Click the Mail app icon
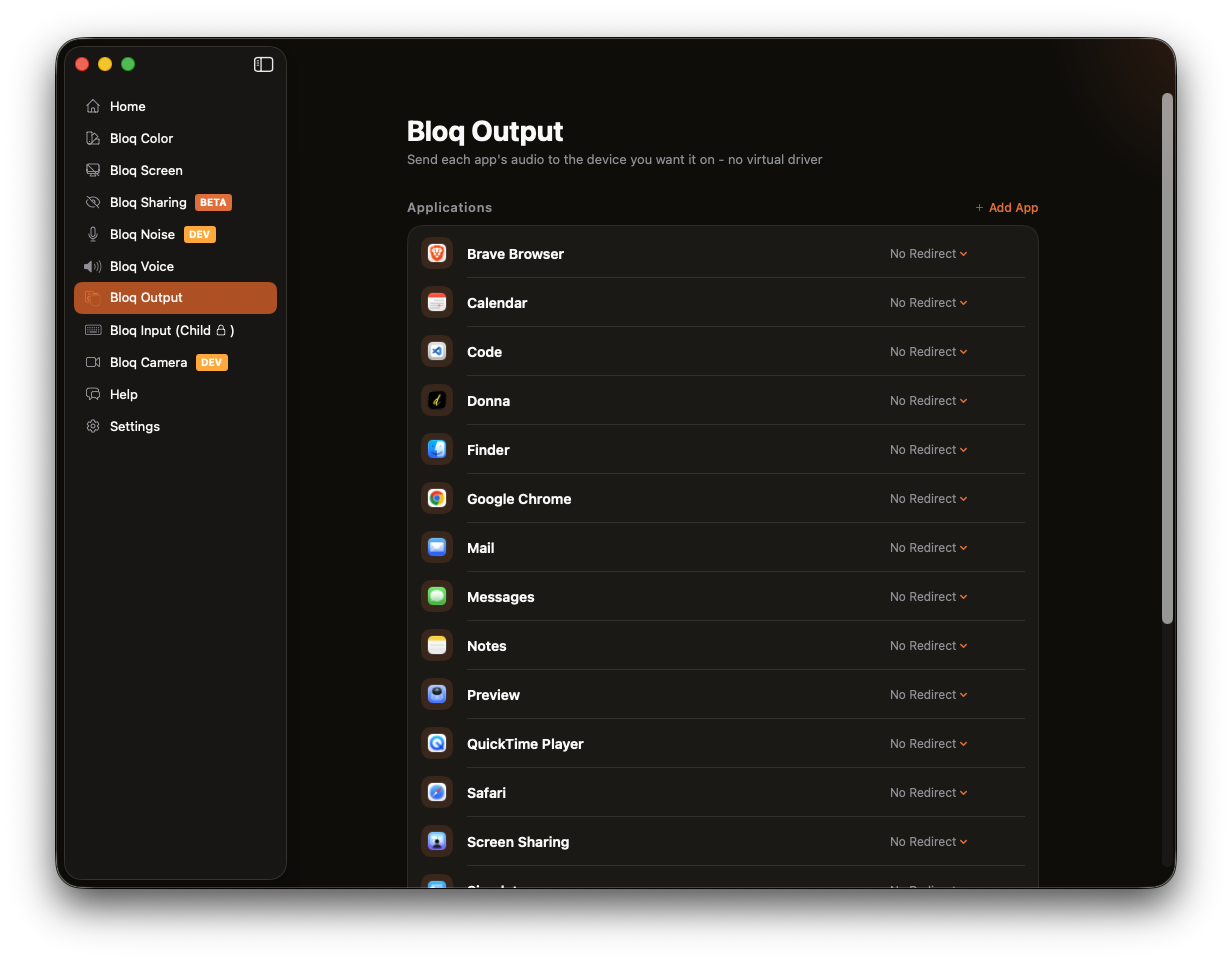 (x=437, y=548)
